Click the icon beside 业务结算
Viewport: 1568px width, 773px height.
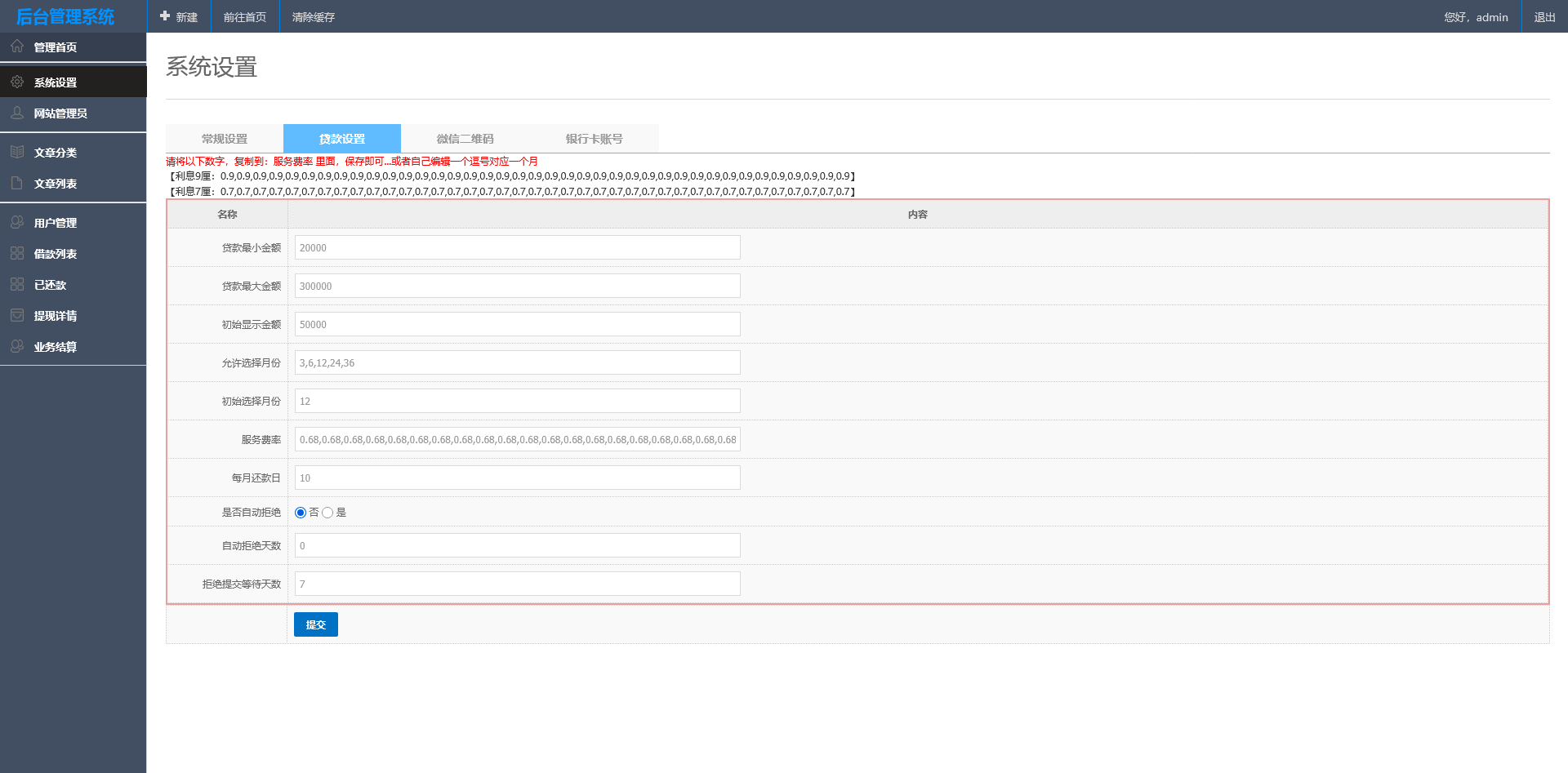tap(17, 346)
